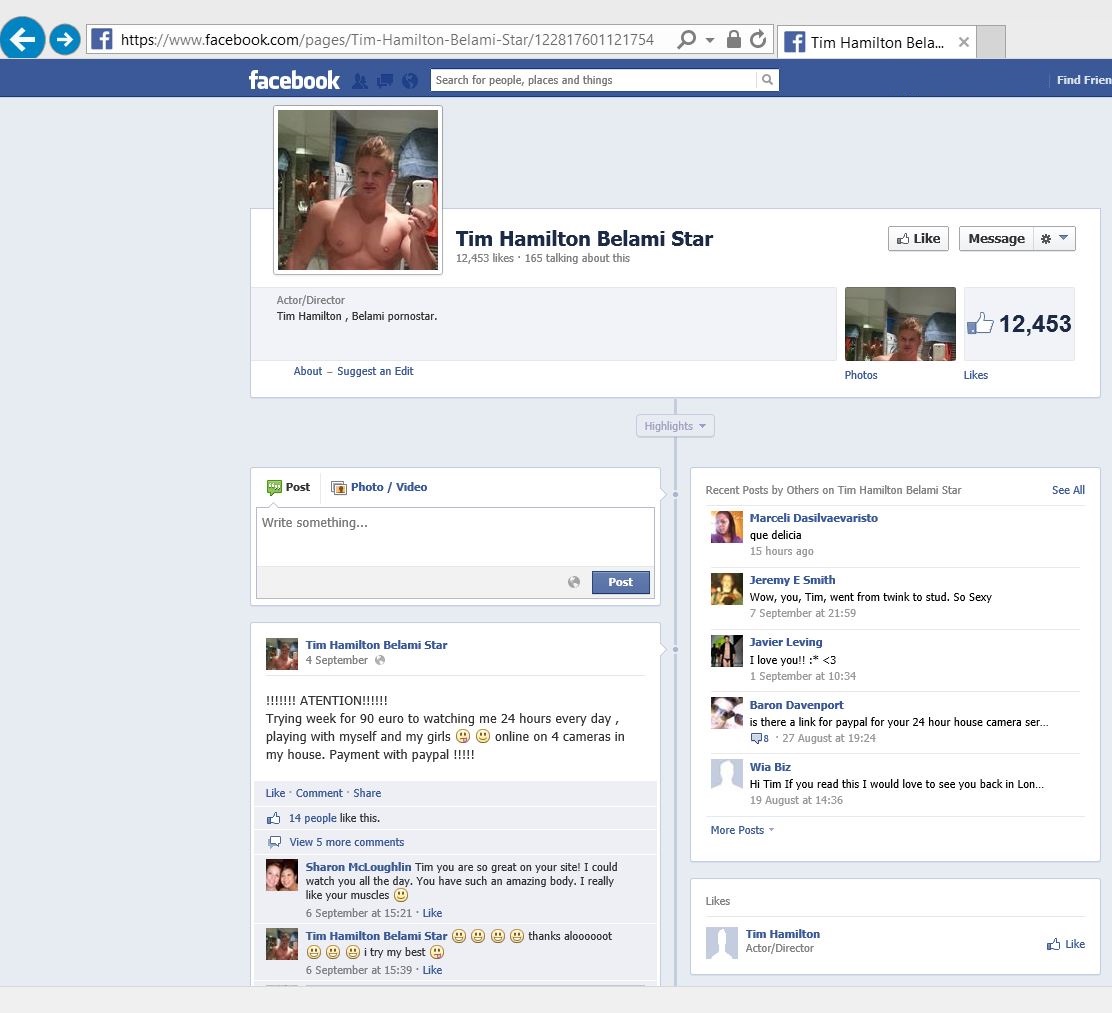
Task: Open Tim Hamilton Belami Star post author link
Action: 377,645
